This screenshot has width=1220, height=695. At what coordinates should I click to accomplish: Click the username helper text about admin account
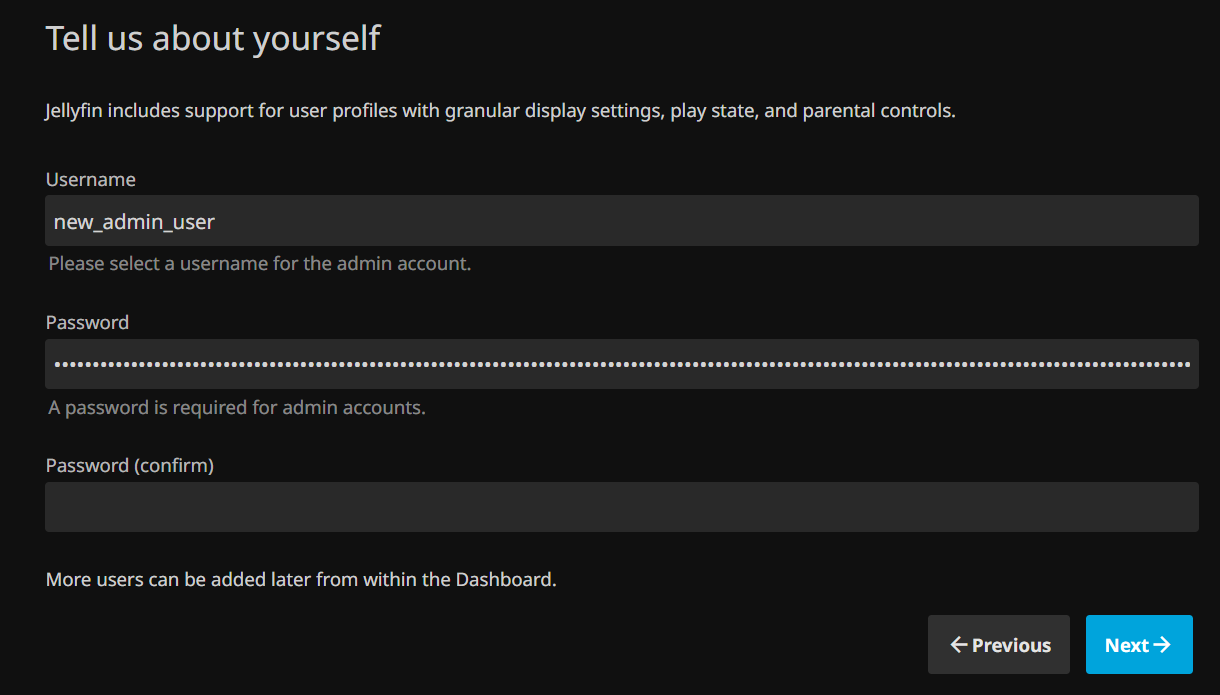point(260,265)
